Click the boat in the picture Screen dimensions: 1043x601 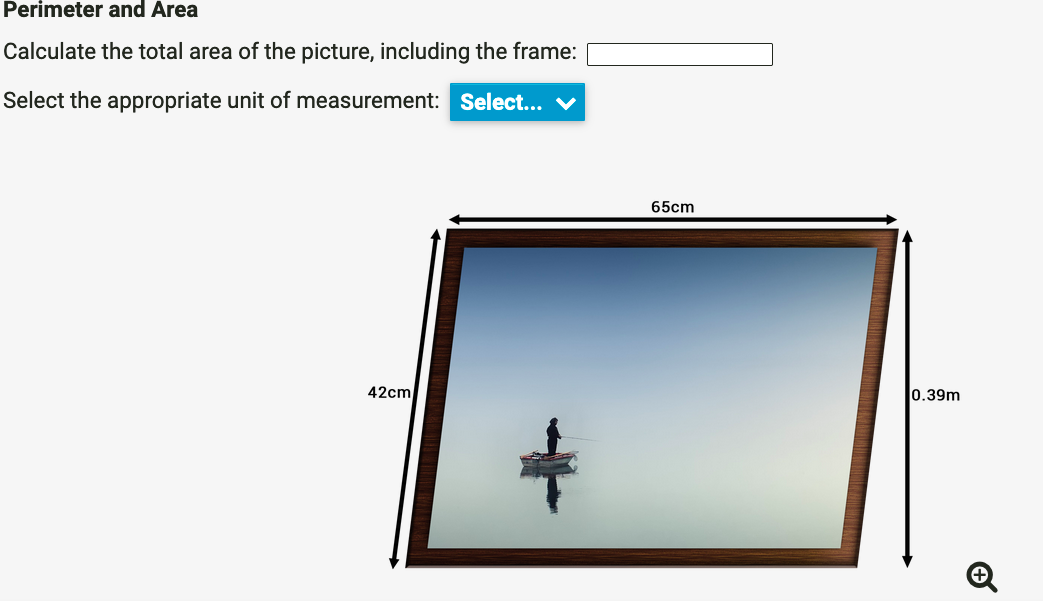[x=548, y=460]
